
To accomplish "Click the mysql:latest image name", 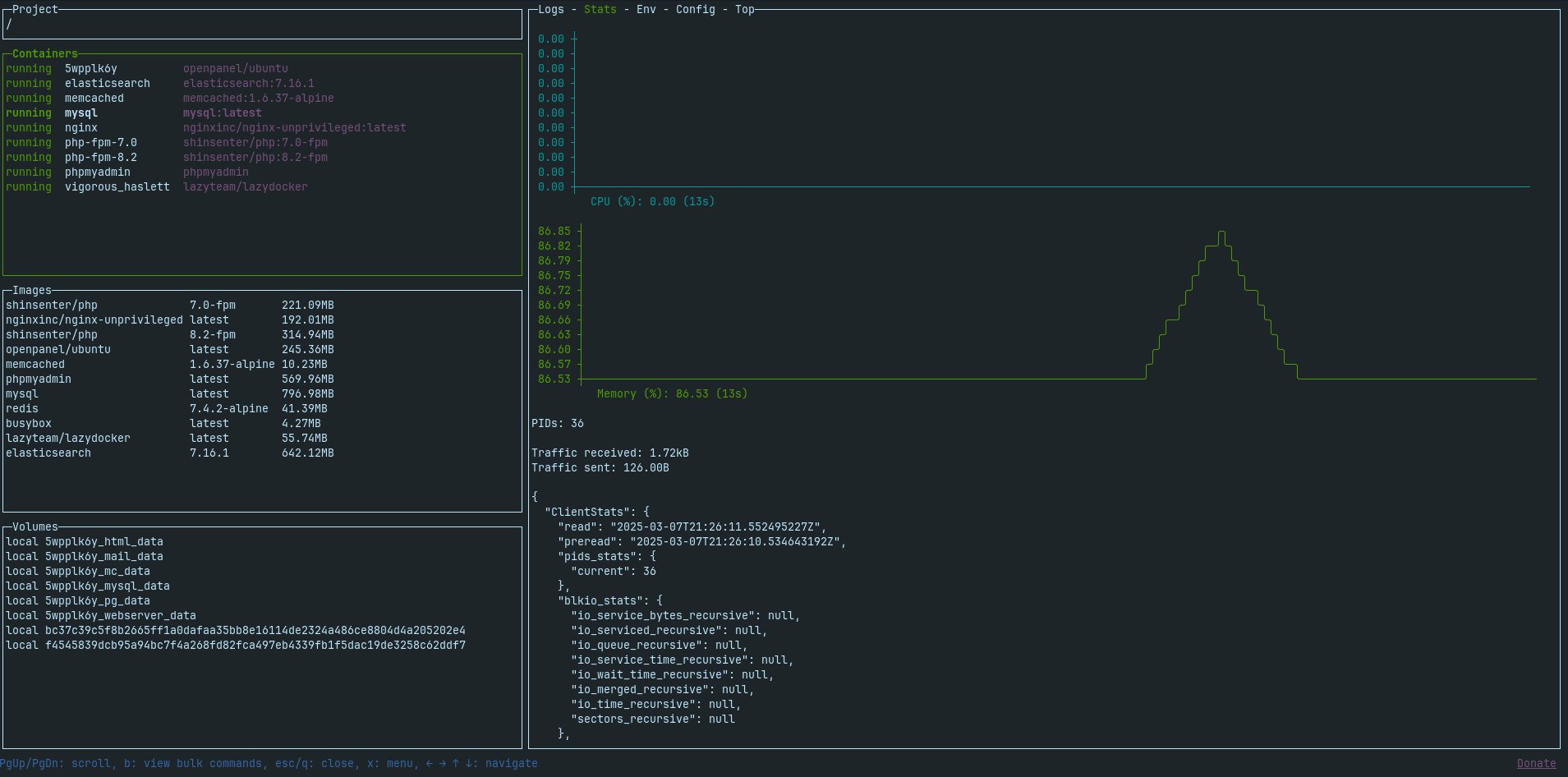I will coord(223,113).
